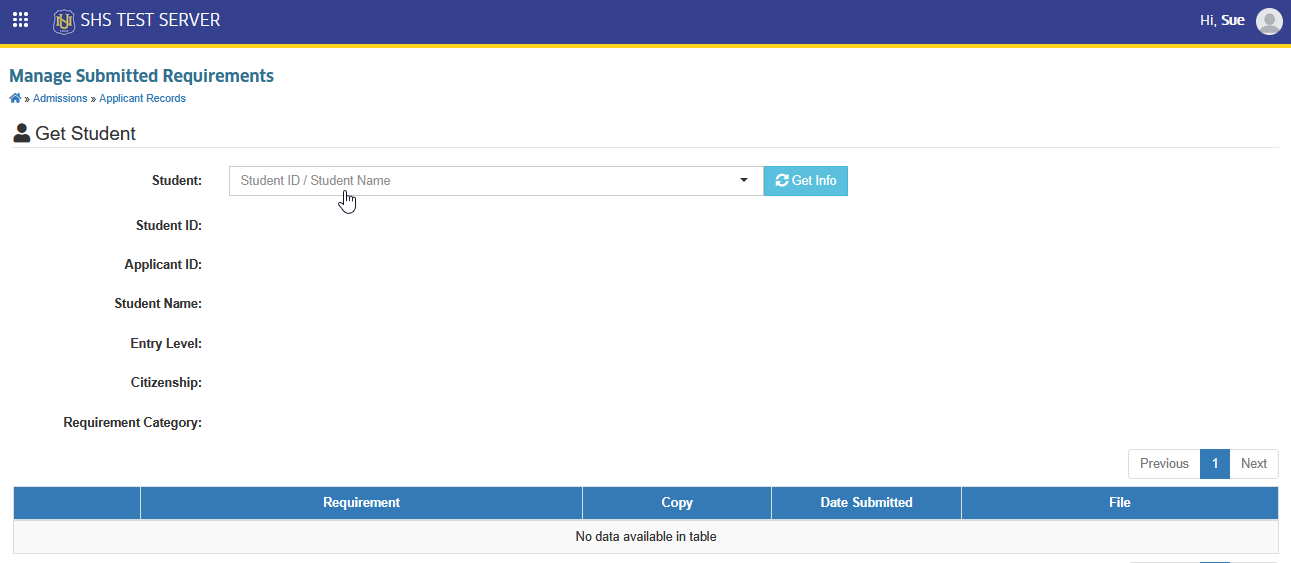Click the school crest logo
This screenshot has height=563, width=1291.
click(64, 21)
